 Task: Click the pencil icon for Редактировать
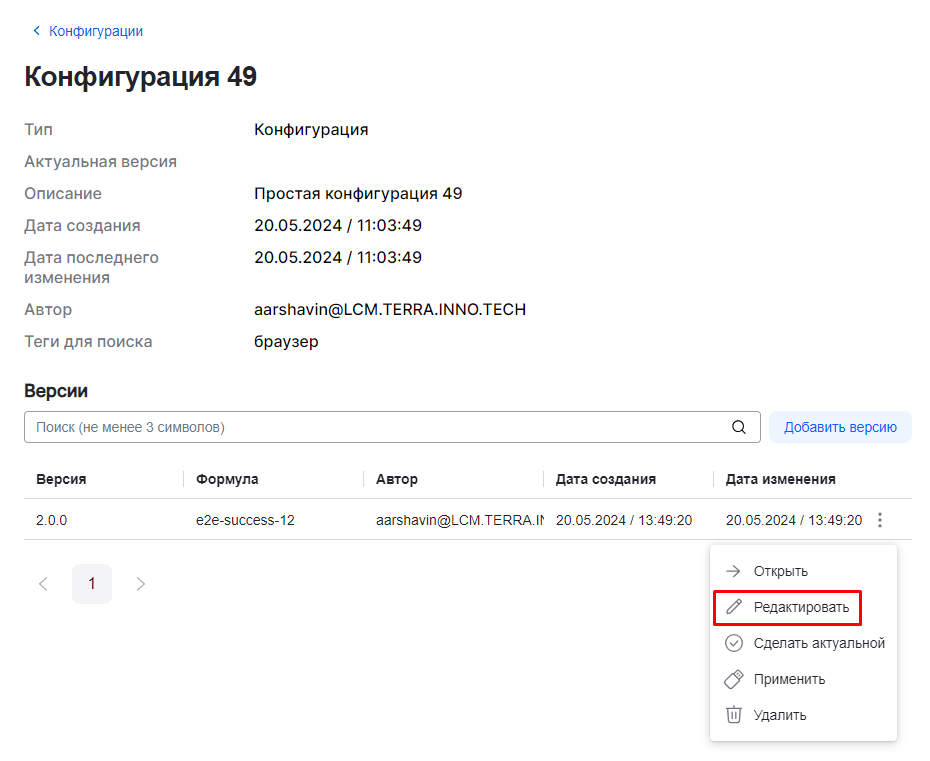coord(733,607)
